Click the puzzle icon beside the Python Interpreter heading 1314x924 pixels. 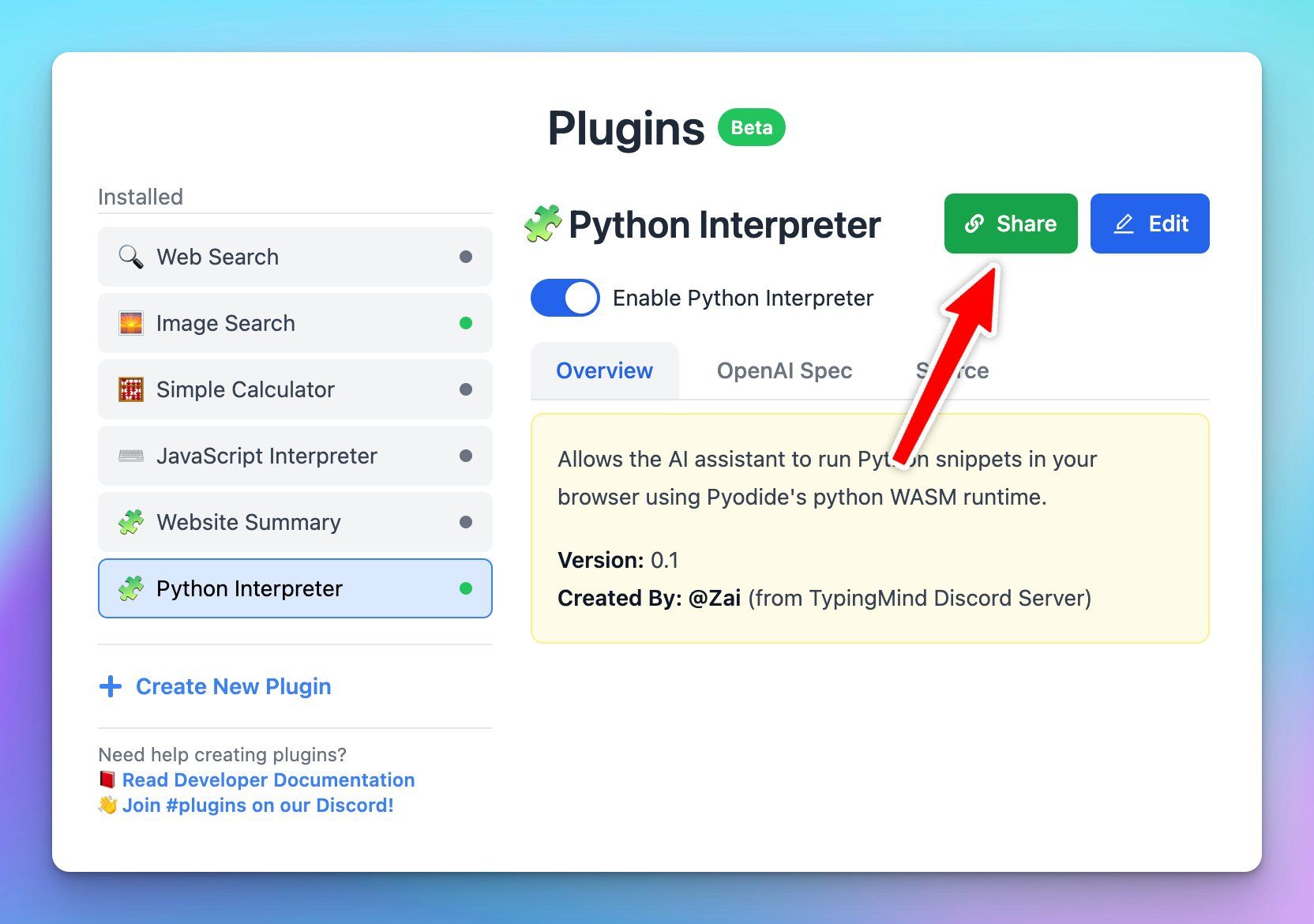pyautogui.click(x=542, y=224)
